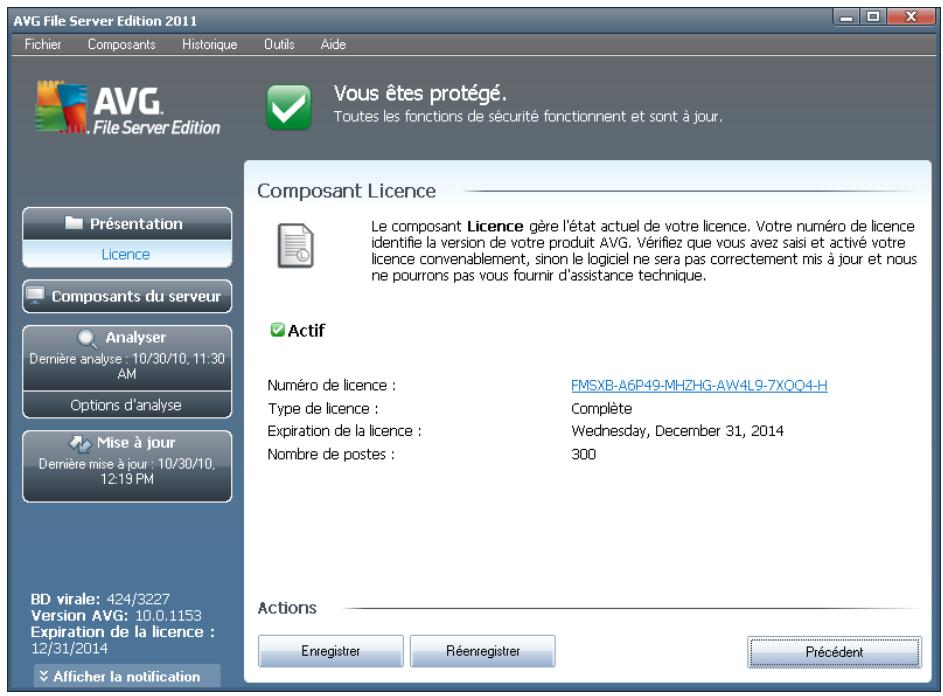Click the update arrows icon on Mise à jour
The image size is (943, 696).
[x=79, y=443]
